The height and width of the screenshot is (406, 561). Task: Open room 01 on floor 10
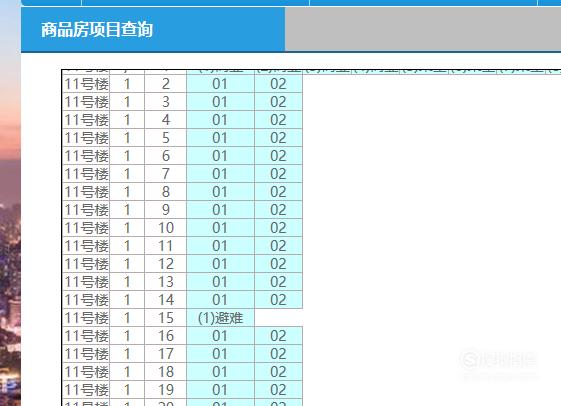[x=220, y=228]
